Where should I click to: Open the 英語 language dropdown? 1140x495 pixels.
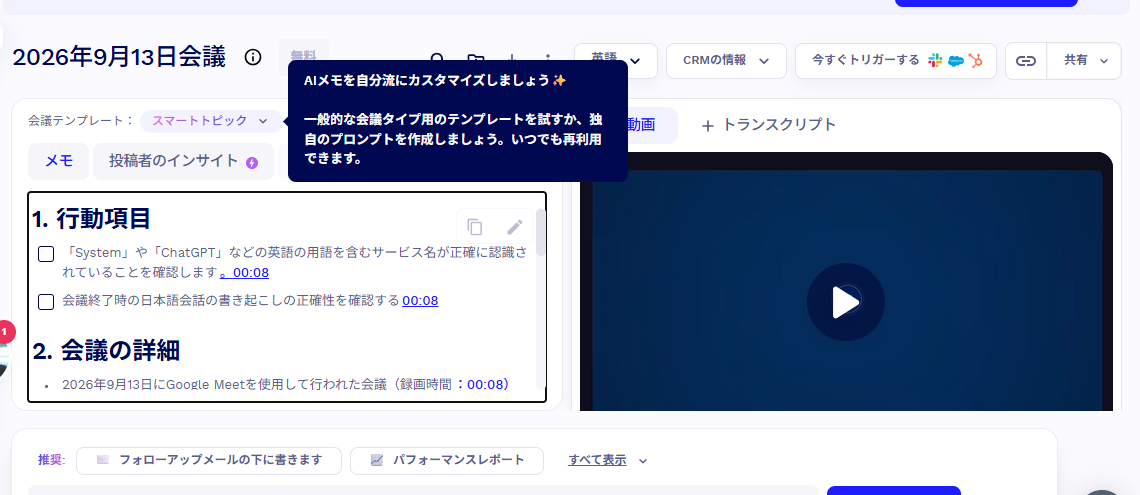616,61
